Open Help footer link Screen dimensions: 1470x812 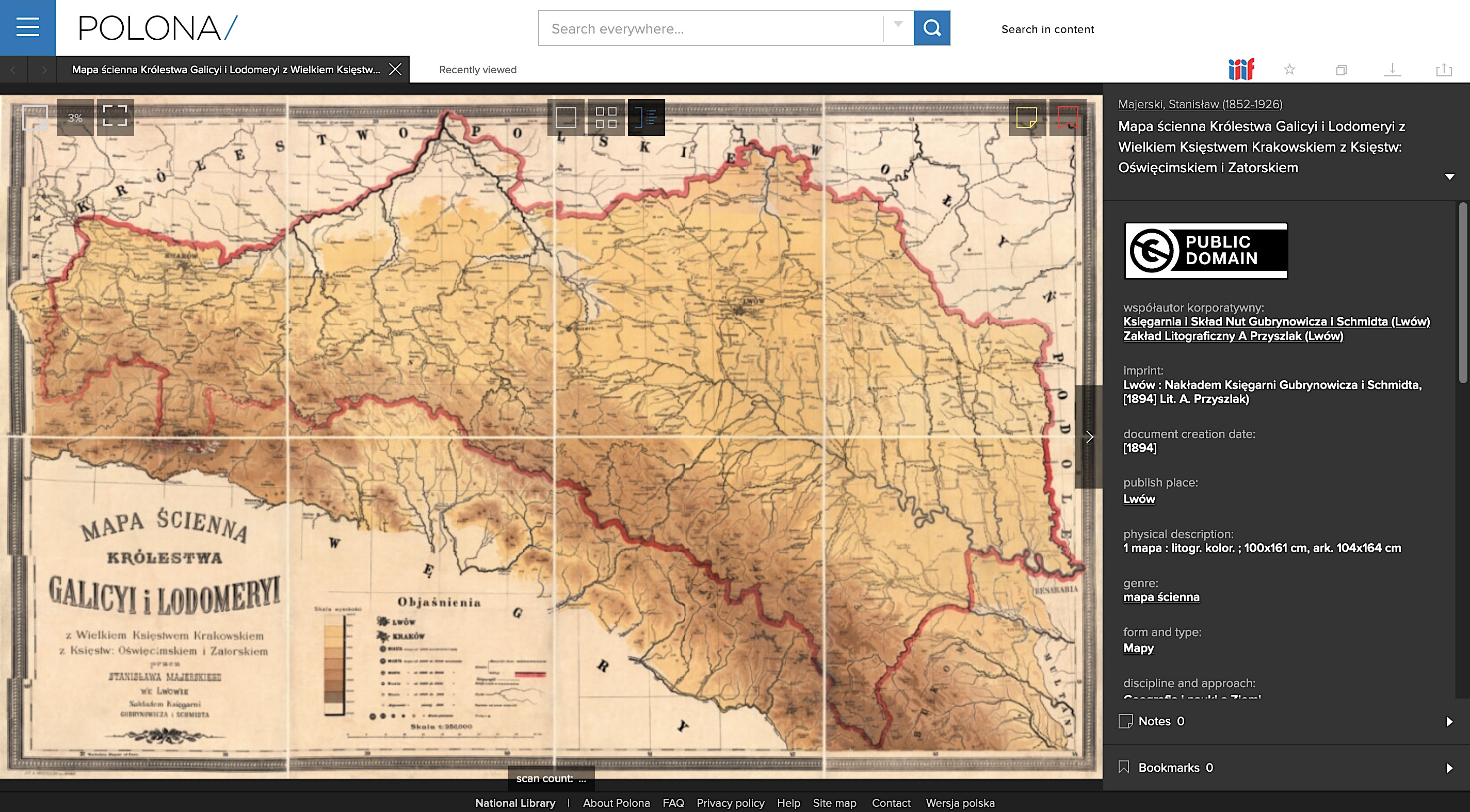coord(788,803)
